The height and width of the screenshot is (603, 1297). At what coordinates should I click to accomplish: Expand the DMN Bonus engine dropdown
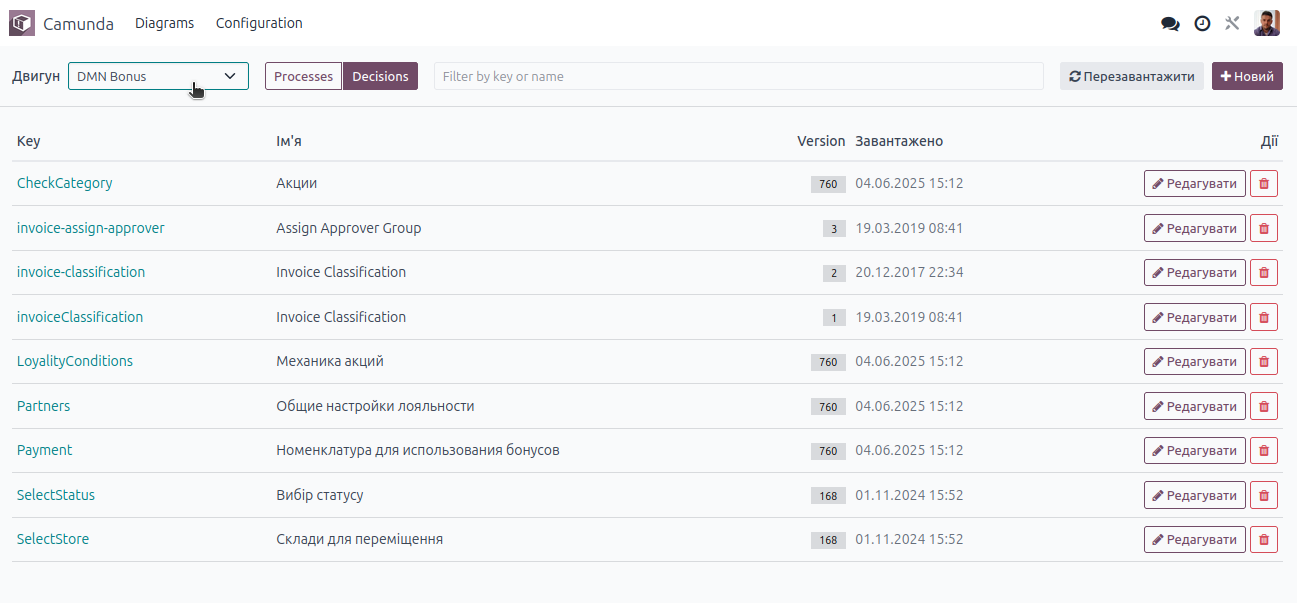coord(158,76)
